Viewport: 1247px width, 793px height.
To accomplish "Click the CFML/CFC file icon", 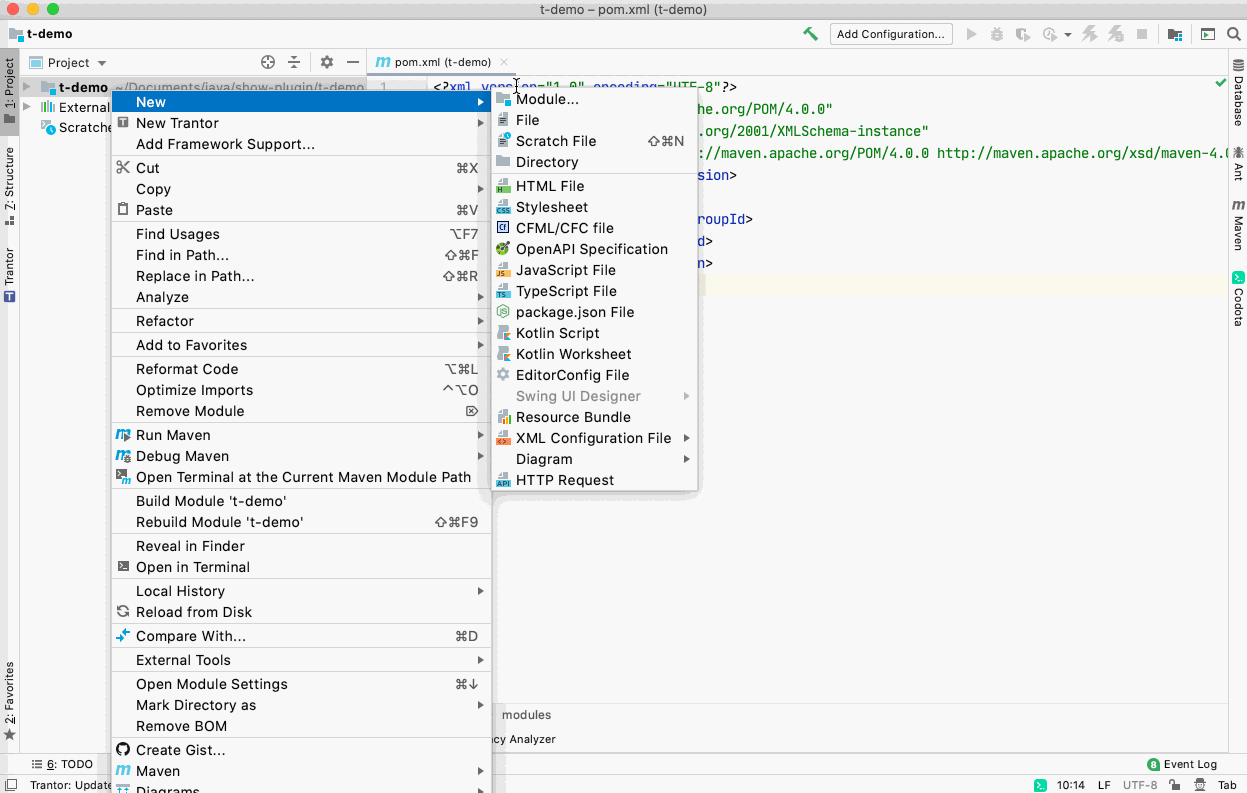I will pyautogui.click(x=503, y=228).
